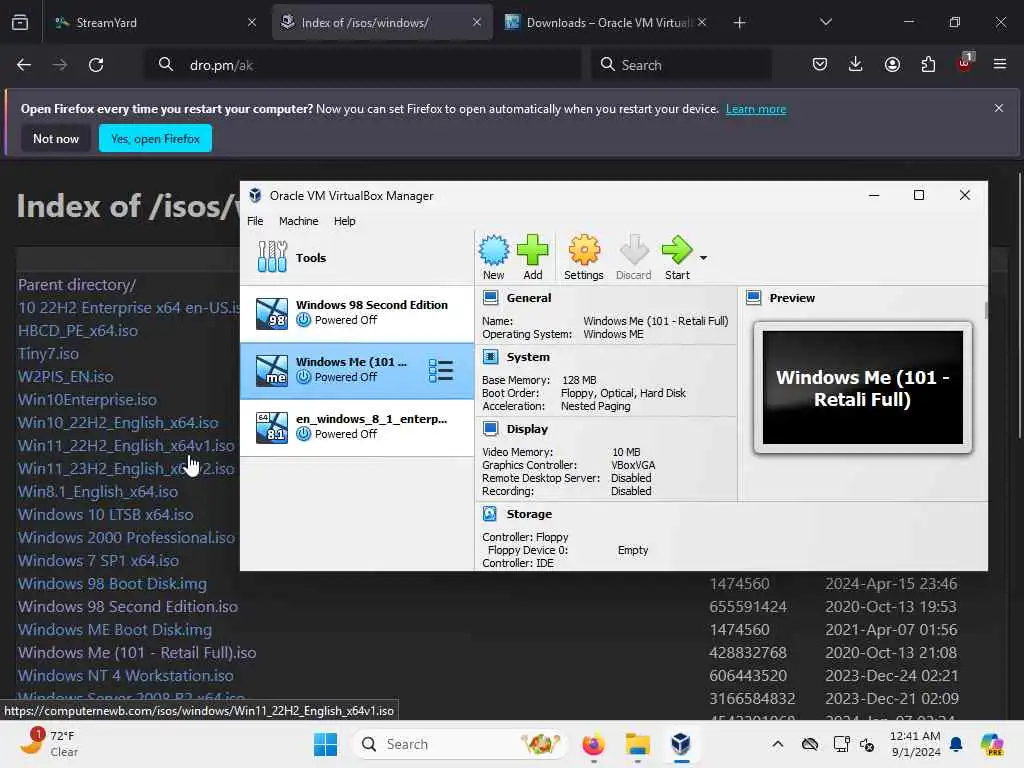Open Win8.1_English_x64.iso link
Image resolution: width=1024 pixels, height=768 pixels.
coord(97,491)
